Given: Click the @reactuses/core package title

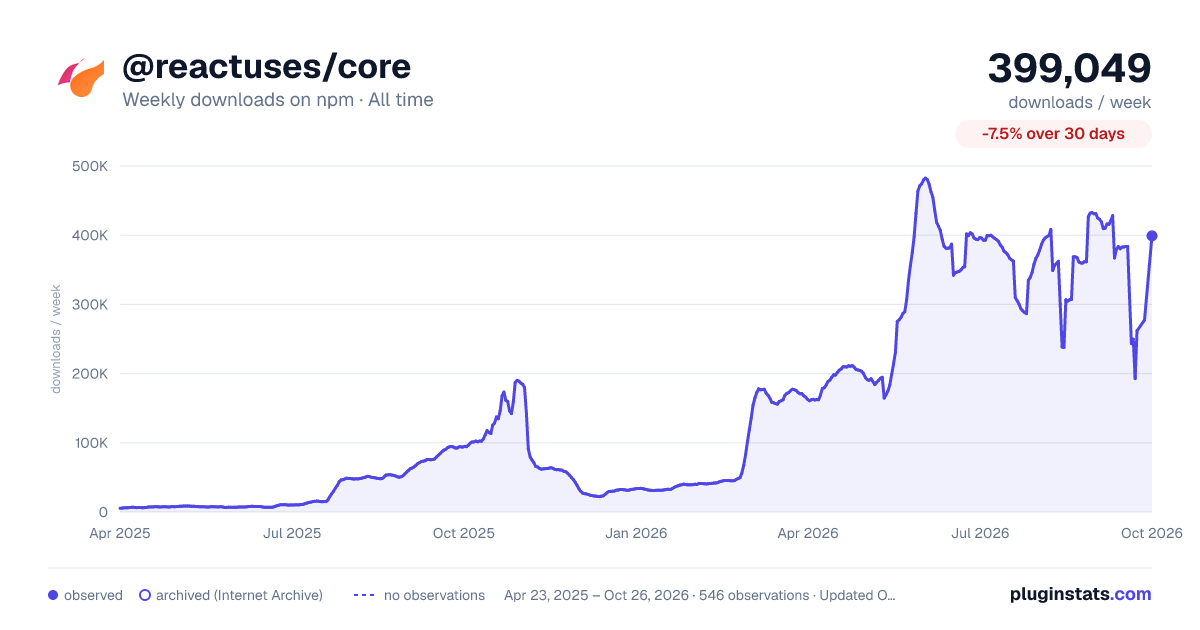Looking at the screenshot, I should tap(266, 67).
